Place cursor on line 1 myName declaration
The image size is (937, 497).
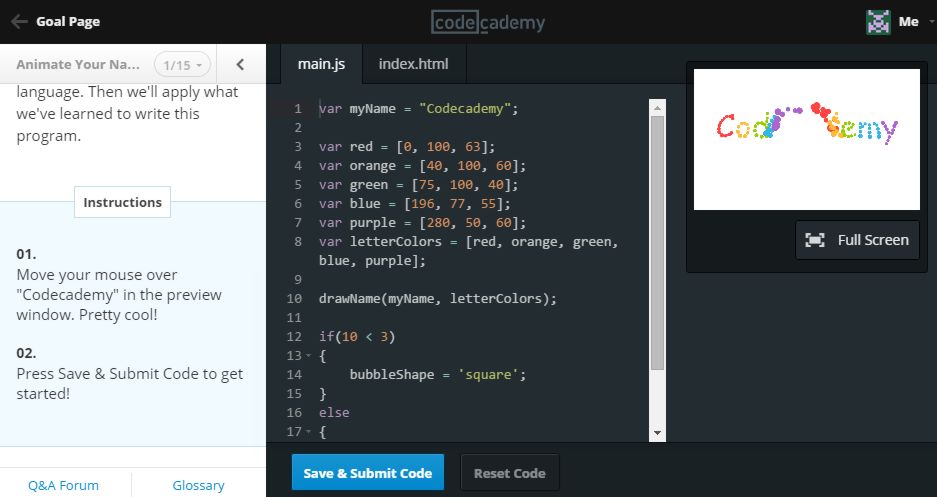click(418, 109)
